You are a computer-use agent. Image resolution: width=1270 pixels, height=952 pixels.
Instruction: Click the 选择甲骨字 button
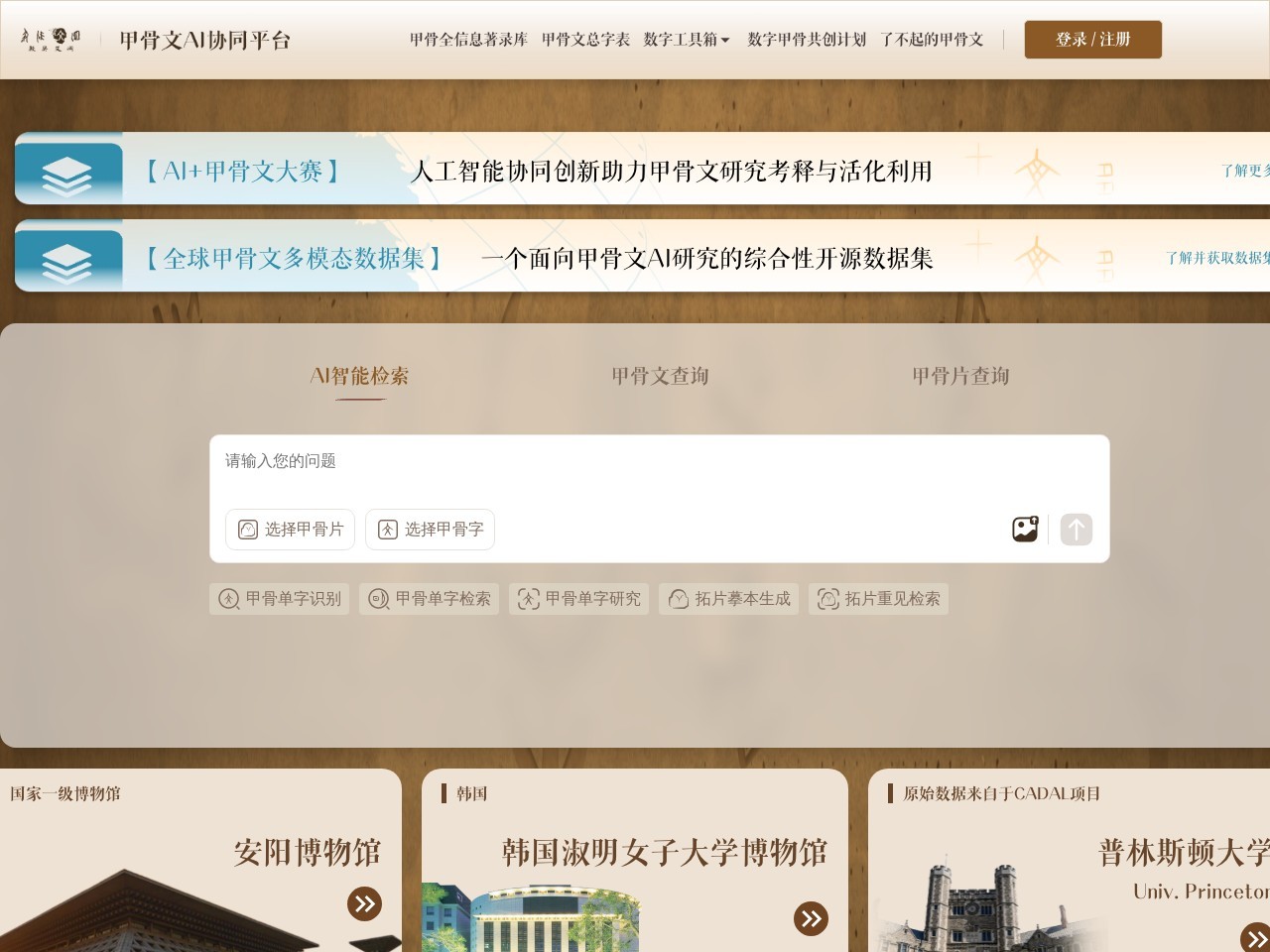tap(430, 530)
